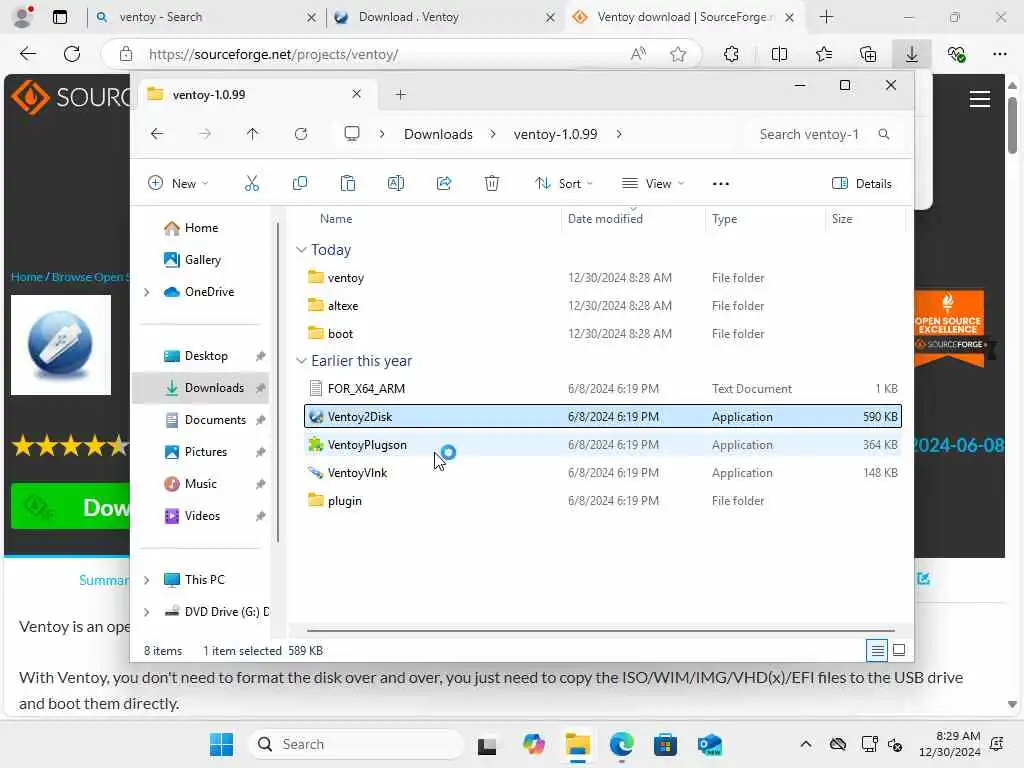Open Edge favorites list icon
Image resolution: width=1024 pixels, height=768 pixels.
(824, 54)
